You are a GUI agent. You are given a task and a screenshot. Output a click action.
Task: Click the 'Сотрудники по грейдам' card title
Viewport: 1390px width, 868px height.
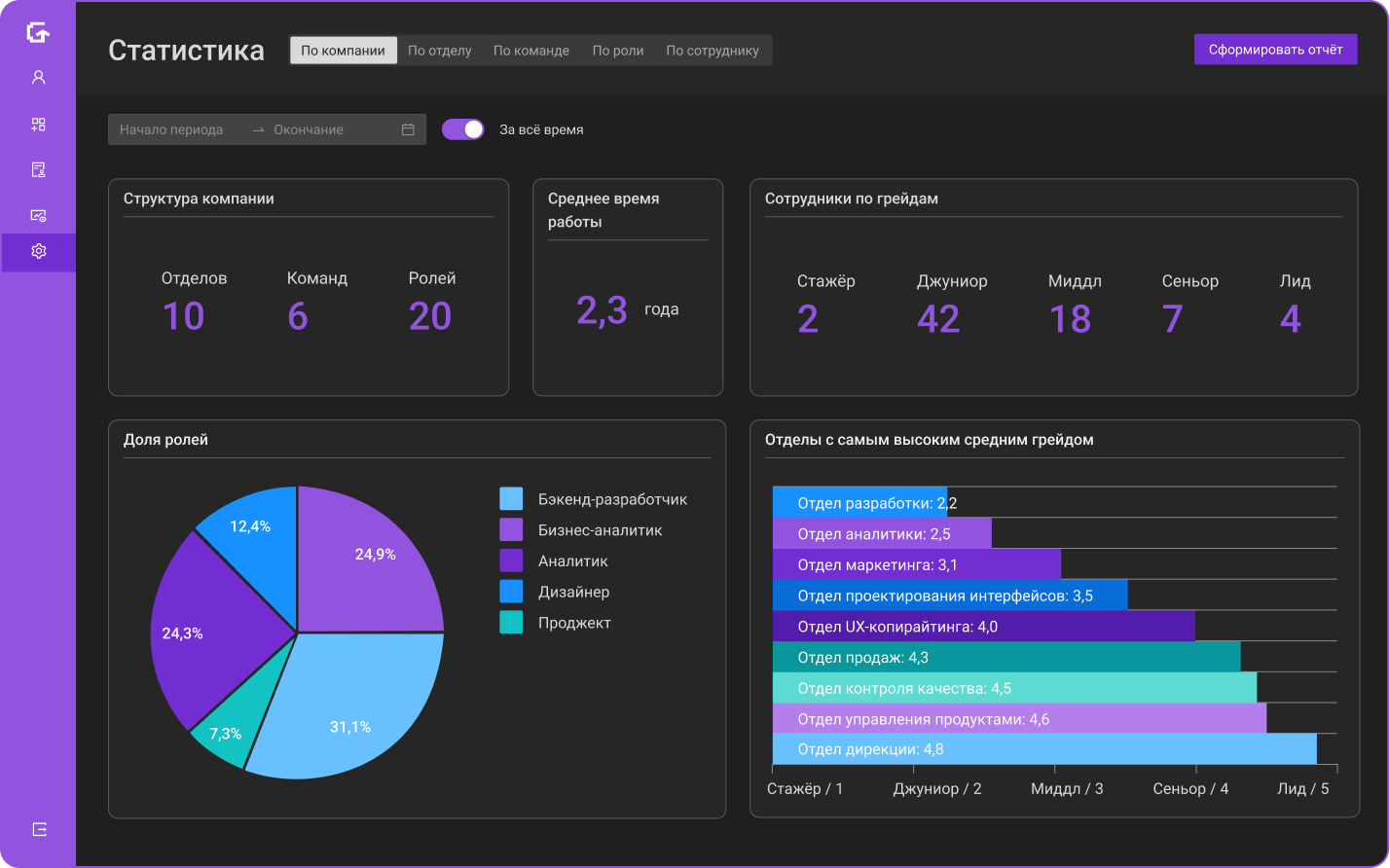(x=852, y=199)
